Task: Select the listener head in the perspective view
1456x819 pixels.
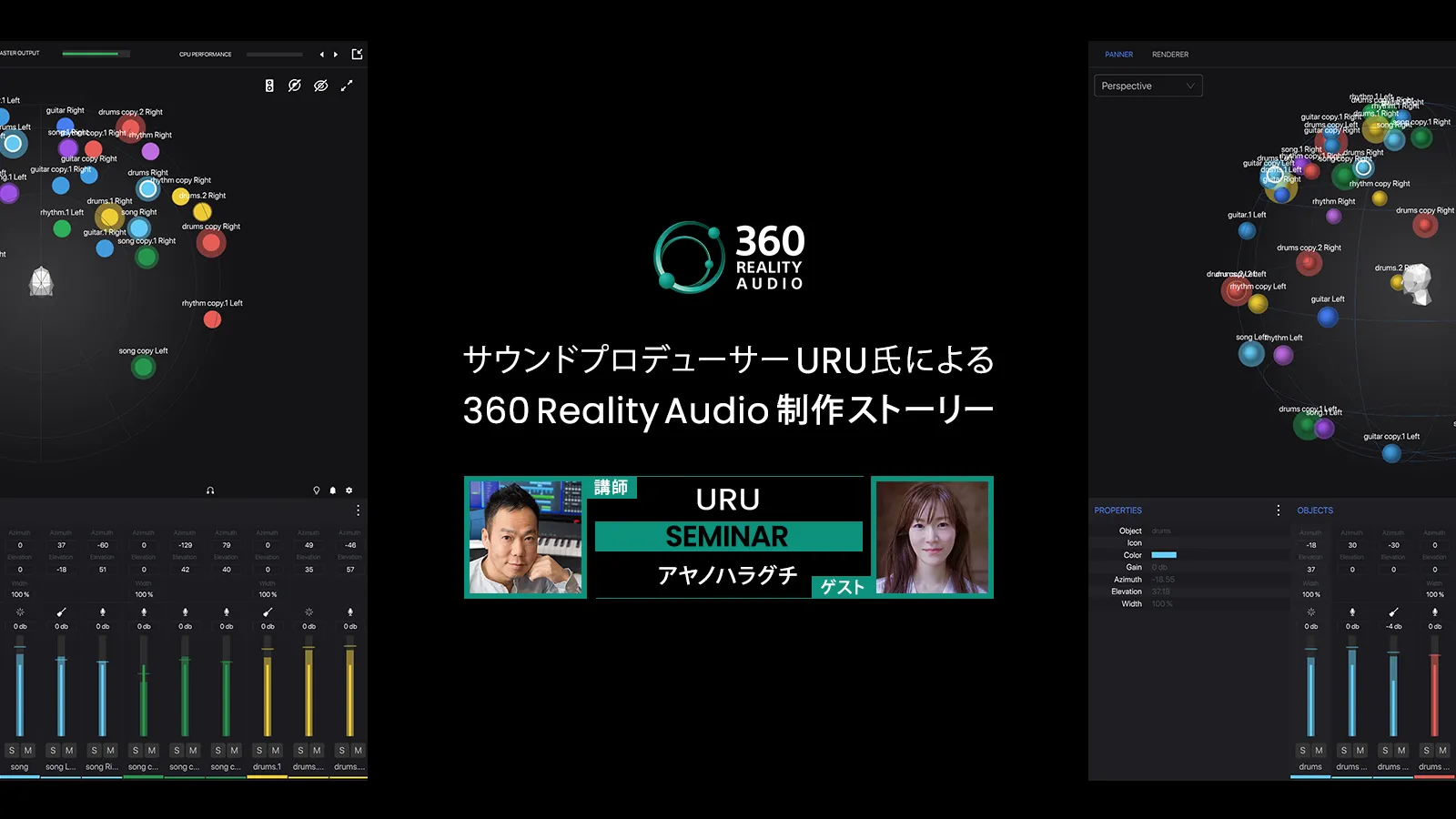Action: click(x=1417, y=283)
